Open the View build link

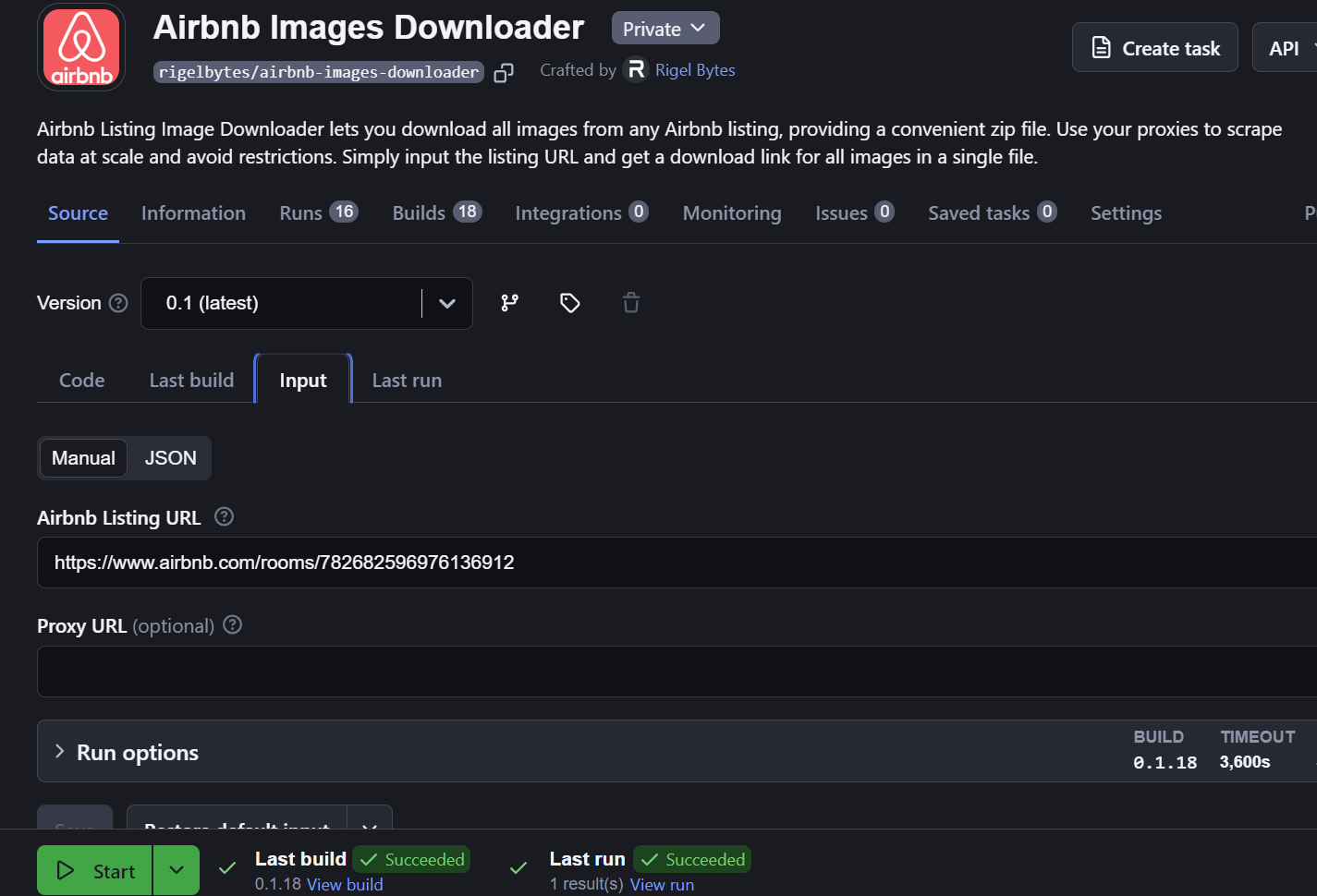tap(345, 885)
